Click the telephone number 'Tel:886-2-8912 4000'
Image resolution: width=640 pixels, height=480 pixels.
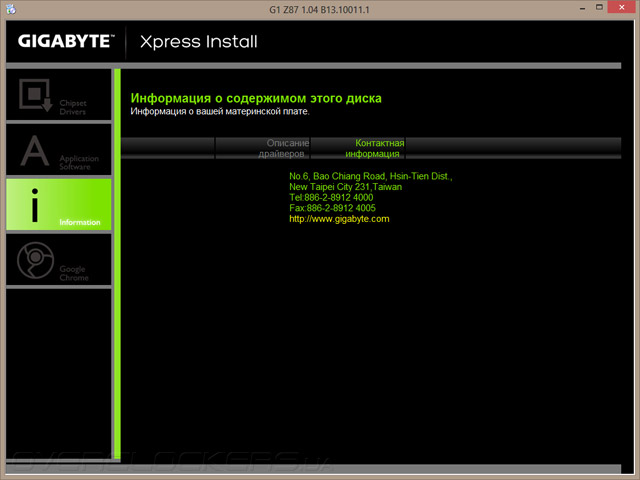[331, 198]
